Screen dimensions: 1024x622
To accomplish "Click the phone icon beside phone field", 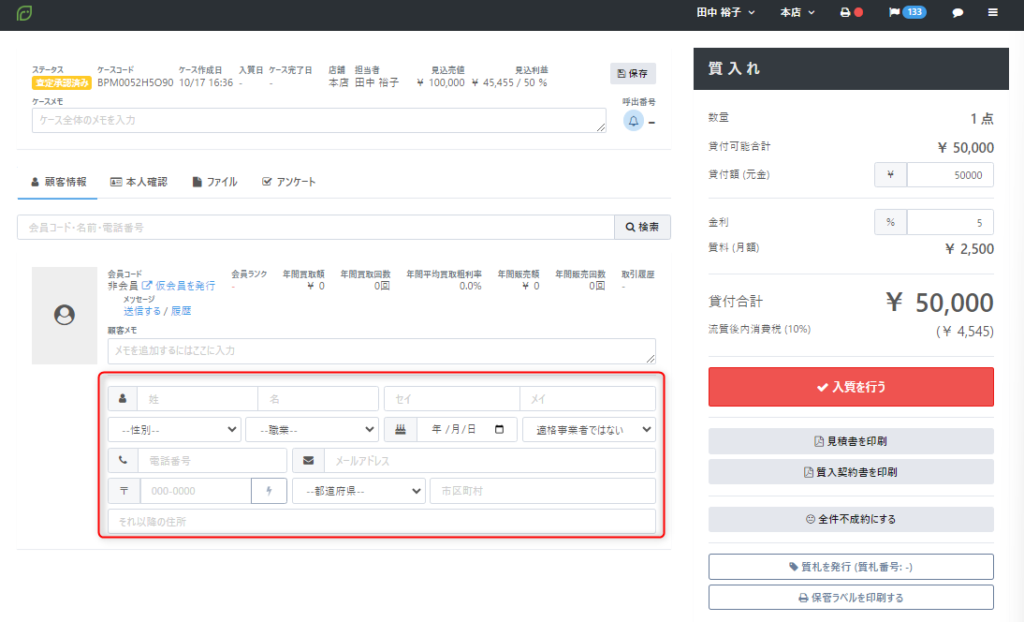I will [x=123, y=460].
